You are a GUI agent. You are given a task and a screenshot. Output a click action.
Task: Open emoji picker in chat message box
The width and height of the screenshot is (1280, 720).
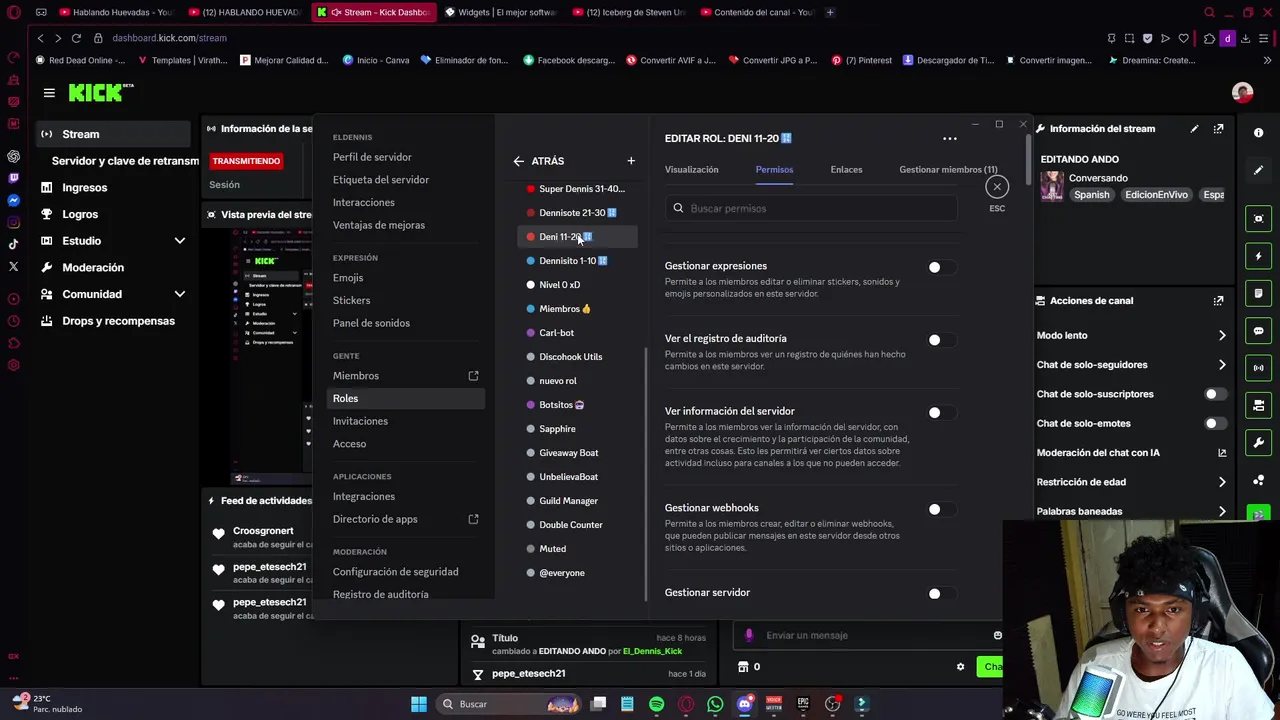pyautogui.click(x=997, y=635)
